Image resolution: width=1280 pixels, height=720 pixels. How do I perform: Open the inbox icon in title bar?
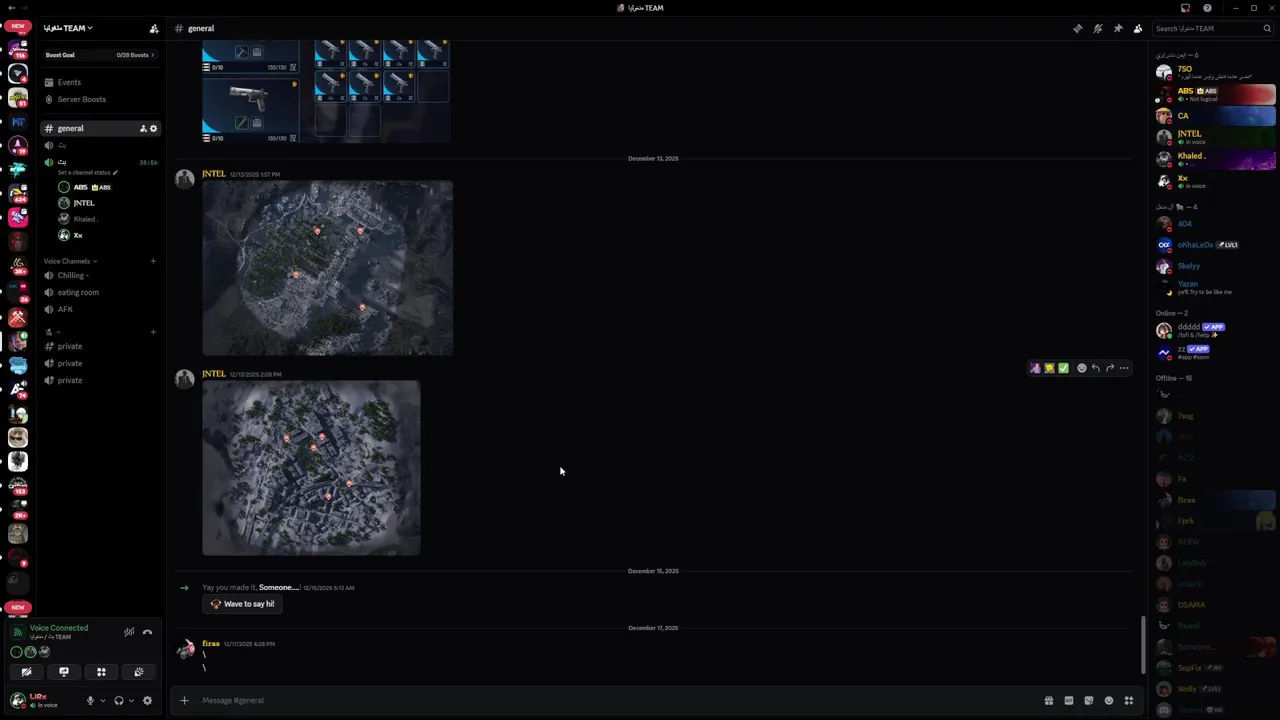[1185, 8]
